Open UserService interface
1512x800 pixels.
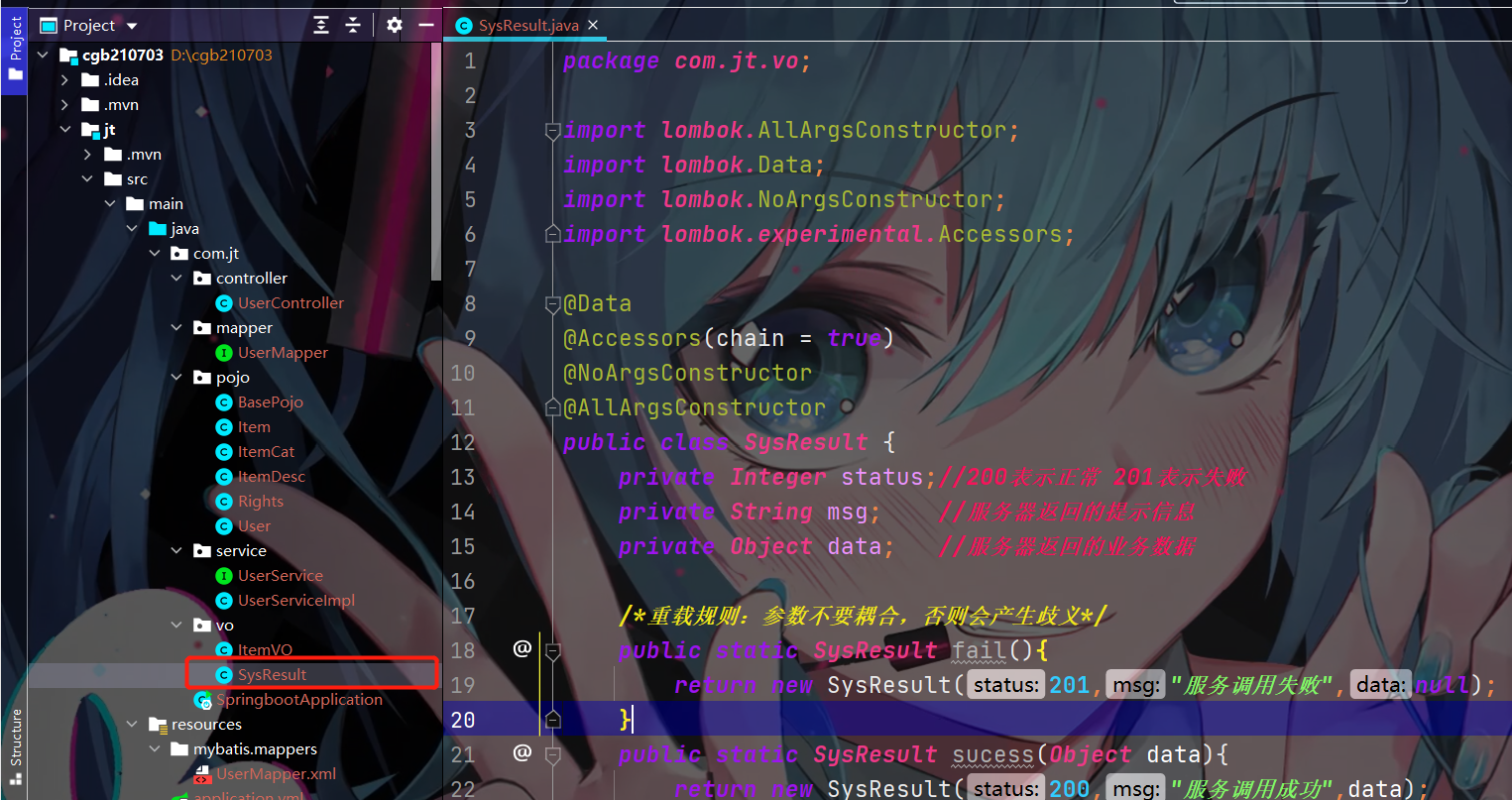point(280,575)
